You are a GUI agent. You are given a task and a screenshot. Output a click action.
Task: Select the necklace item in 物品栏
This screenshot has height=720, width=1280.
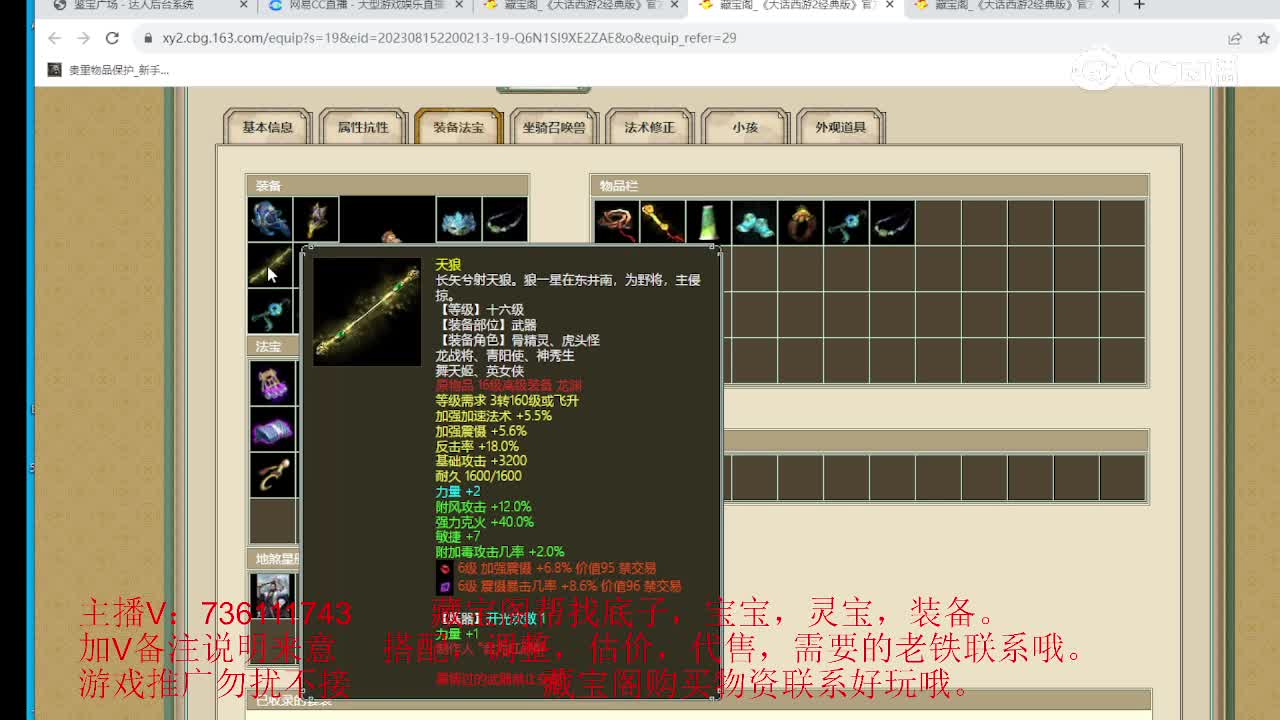[x=892, y=222]
